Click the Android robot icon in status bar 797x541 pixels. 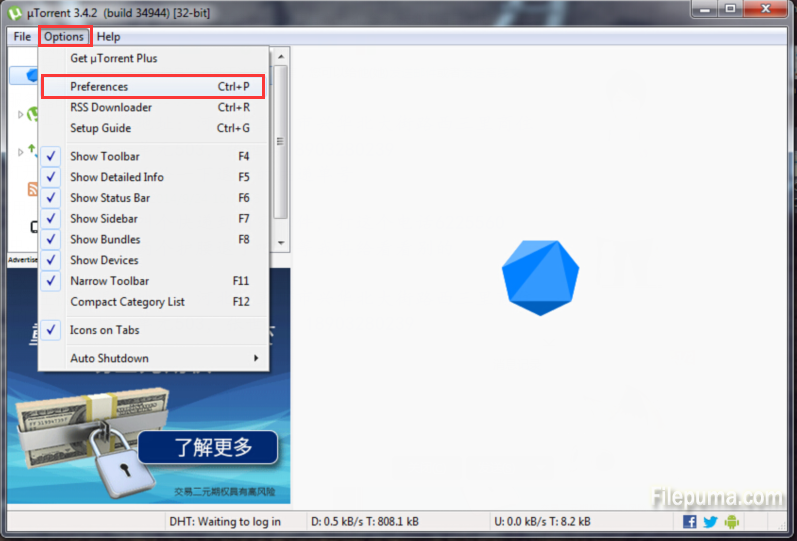(731, 521)
